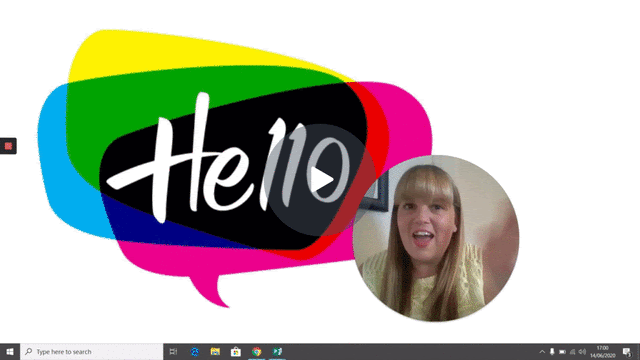Play the Hello video
Screen dimensions: 640x360
coord(320,180)
